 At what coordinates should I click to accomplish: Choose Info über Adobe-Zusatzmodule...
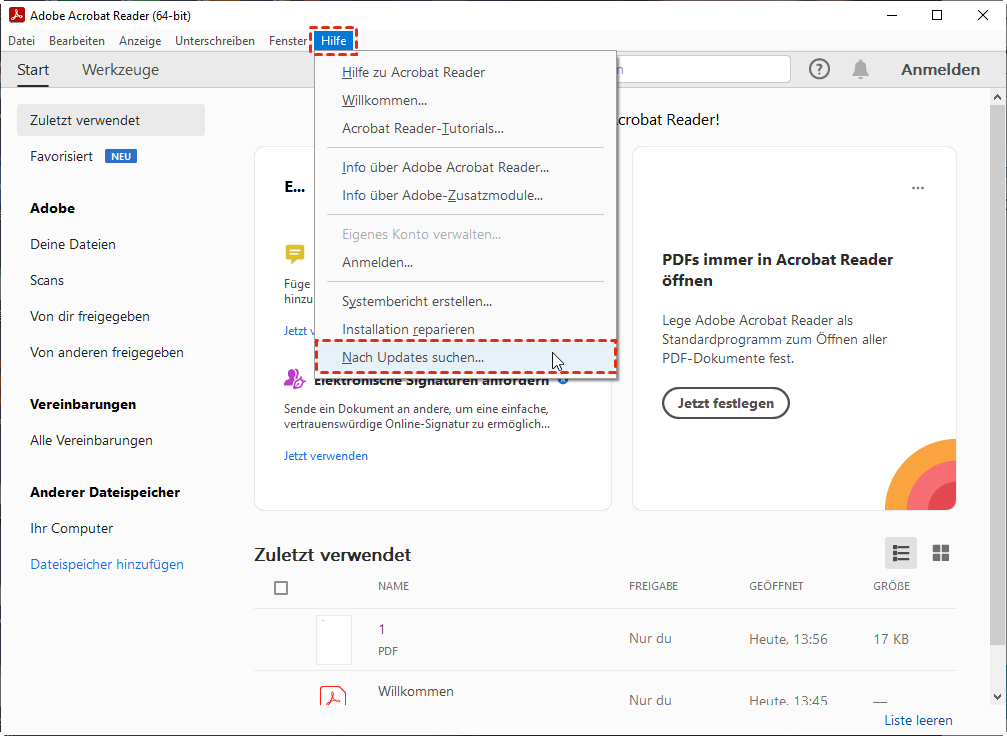point(466,195)
